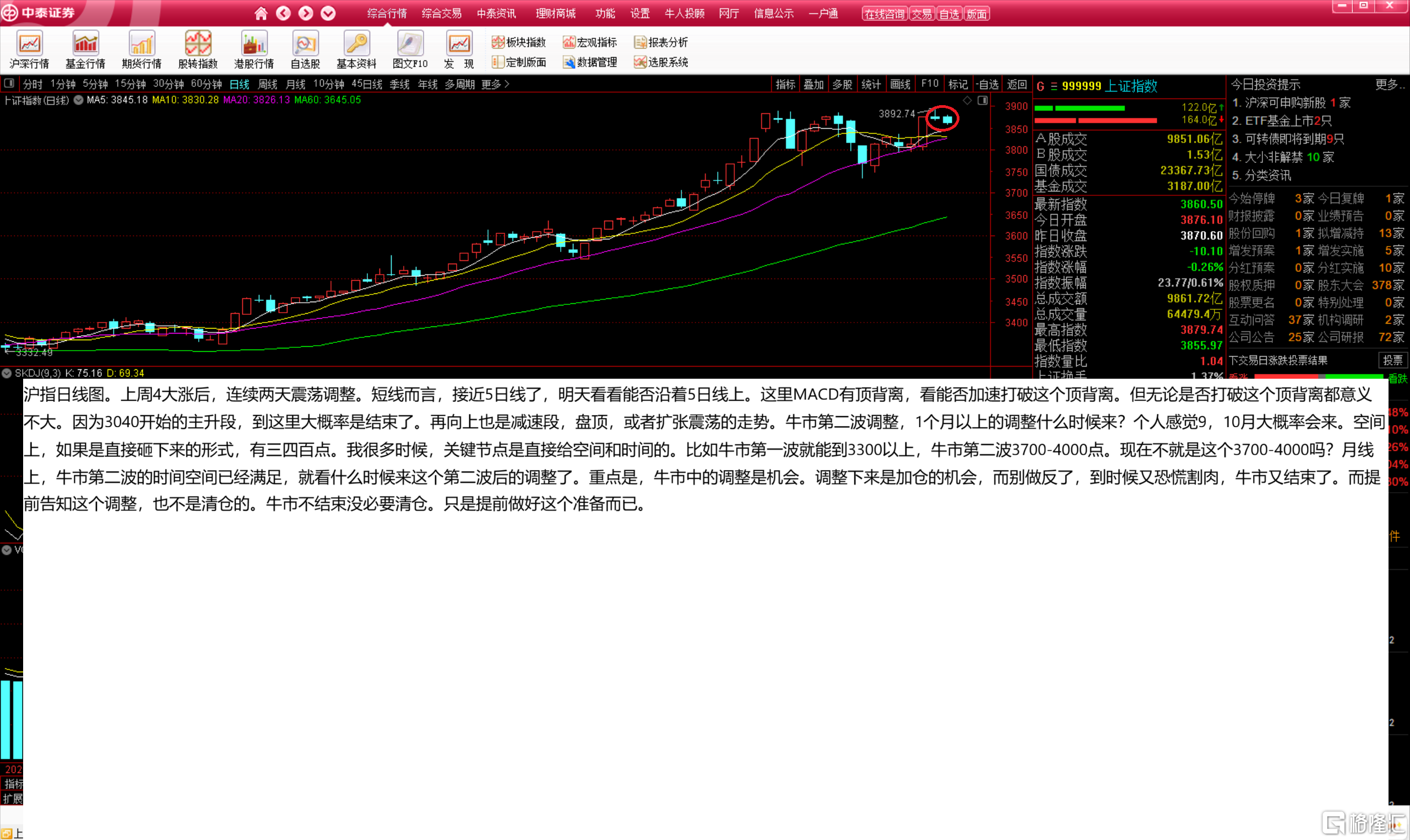Image resolution: width=1410 pixels, height=840 pixels.
Task: Open SKDJ indicator dropdown arrow
Action: [7, 373]
